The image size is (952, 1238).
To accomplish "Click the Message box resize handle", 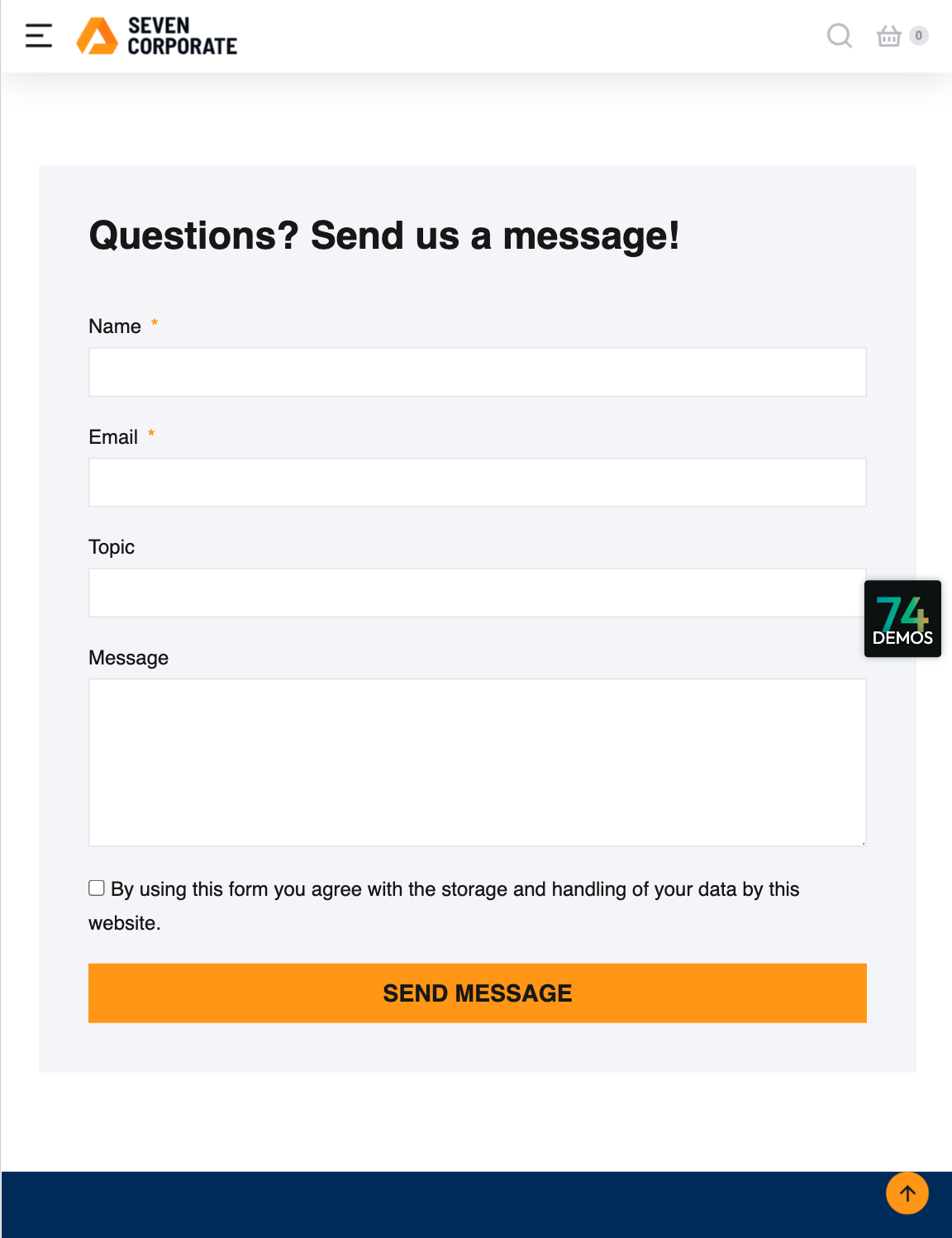I will 863,842.
